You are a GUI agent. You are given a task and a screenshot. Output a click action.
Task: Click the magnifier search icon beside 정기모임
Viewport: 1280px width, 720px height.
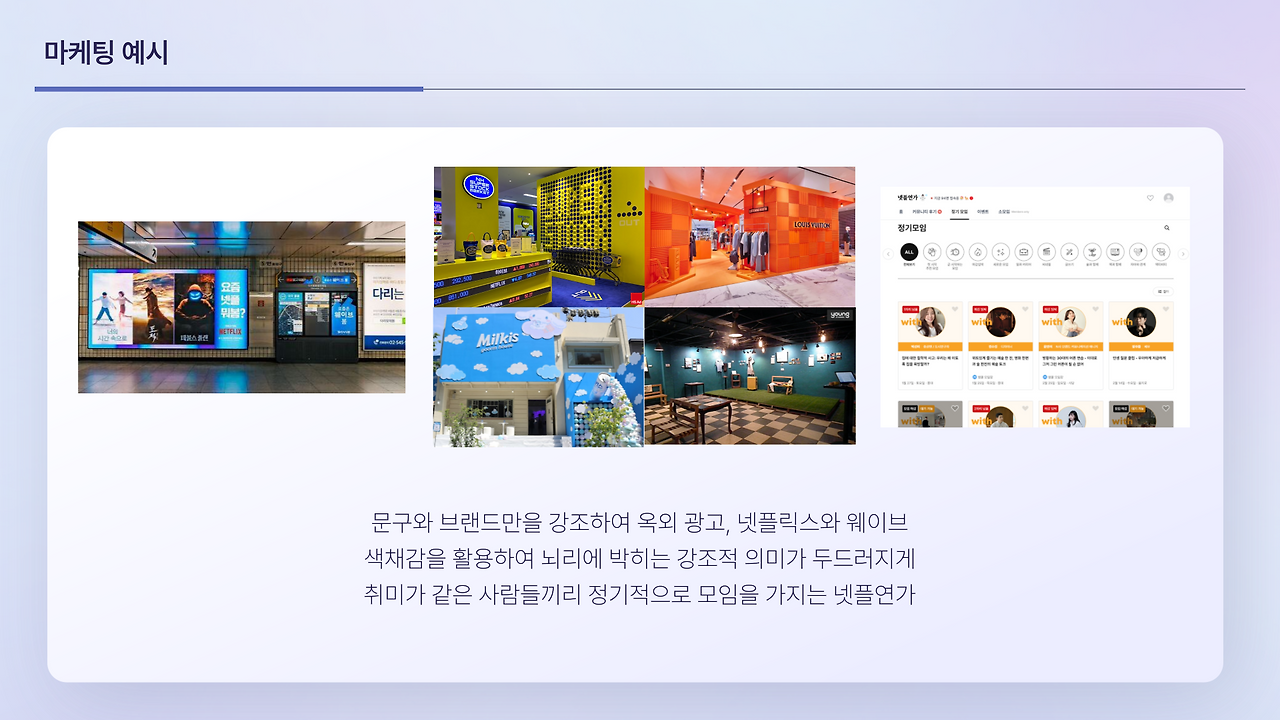click(x=1167, y=228)
